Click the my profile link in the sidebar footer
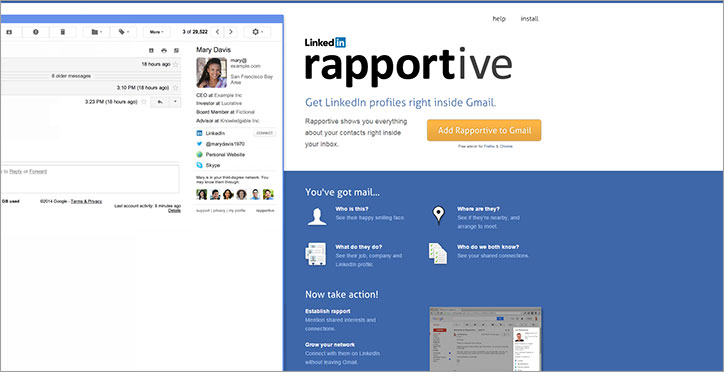Viewport: 724px width, 372px height. coord(237,210)
